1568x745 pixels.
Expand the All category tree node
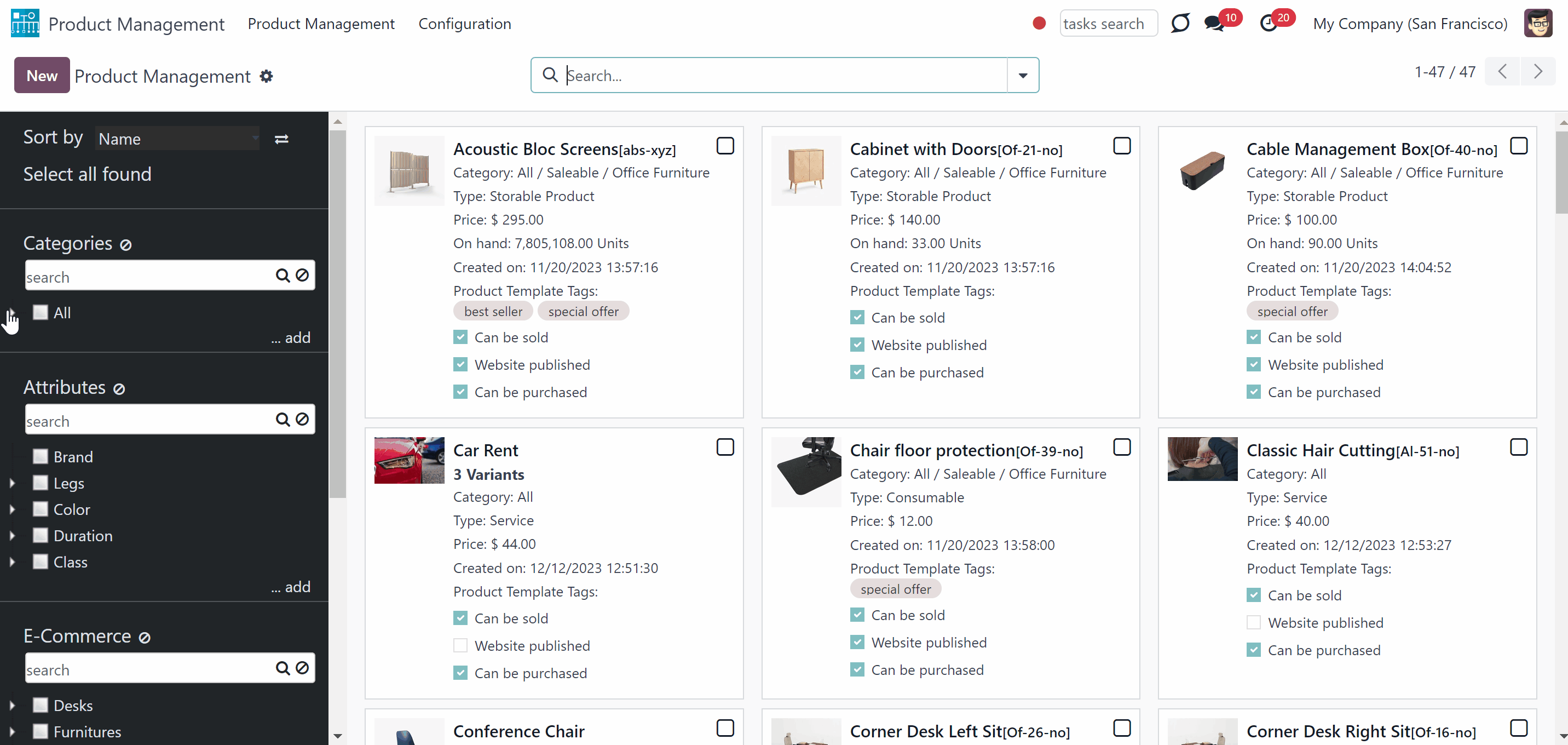click(12, 312)
